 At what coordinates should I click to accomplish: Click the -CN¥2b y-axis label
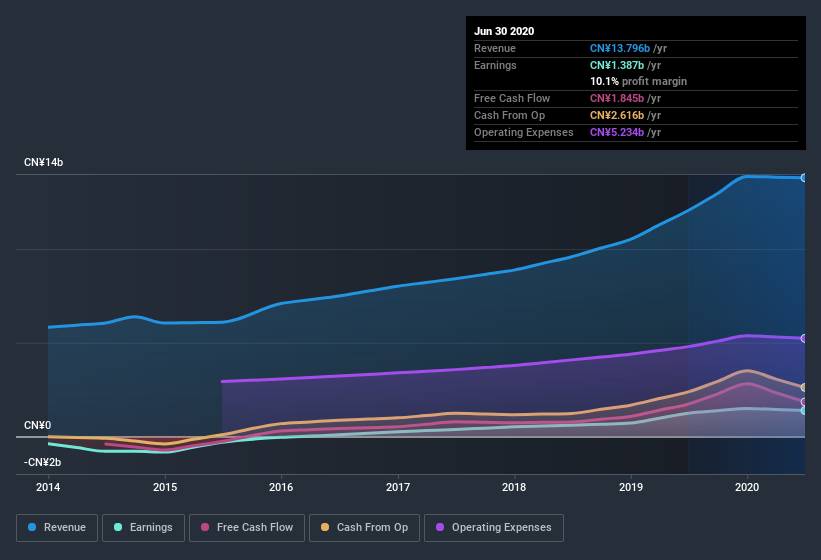tap(42, 463)
